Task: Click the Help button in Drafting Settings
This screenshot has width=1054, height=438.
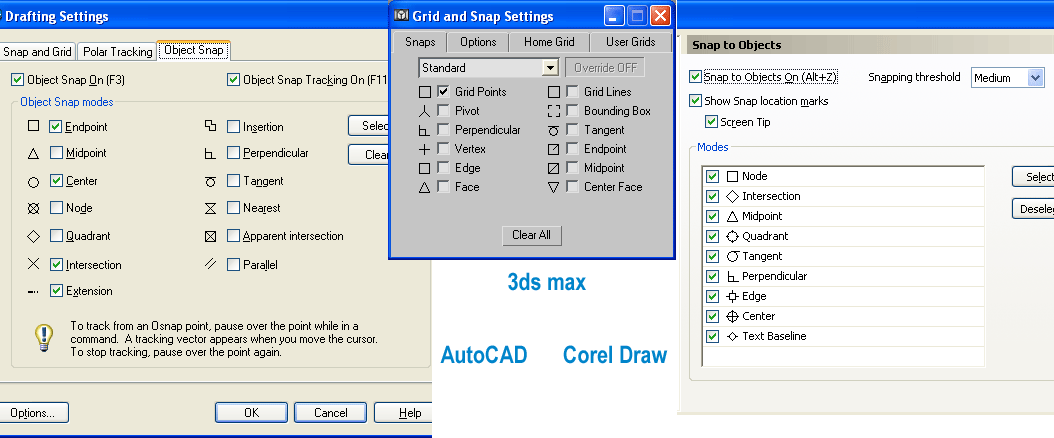Action: click(x=403, y=412)
